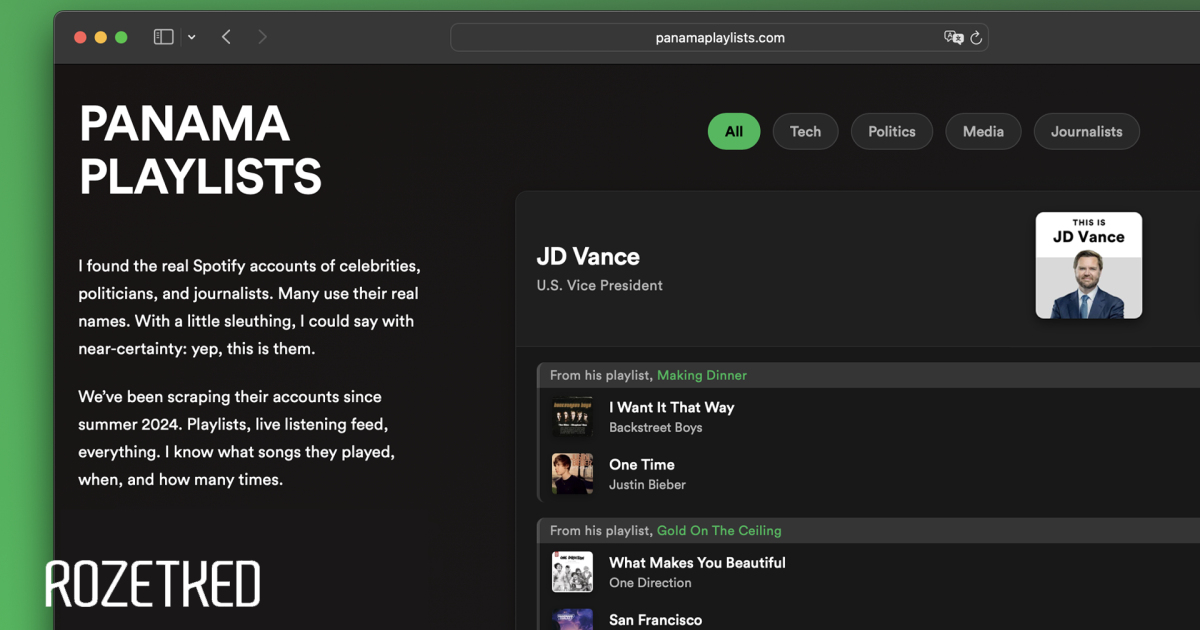Click the San Francisco song title
The height and width of the screenshot is (630, 1200).
[x=655, y=619]
